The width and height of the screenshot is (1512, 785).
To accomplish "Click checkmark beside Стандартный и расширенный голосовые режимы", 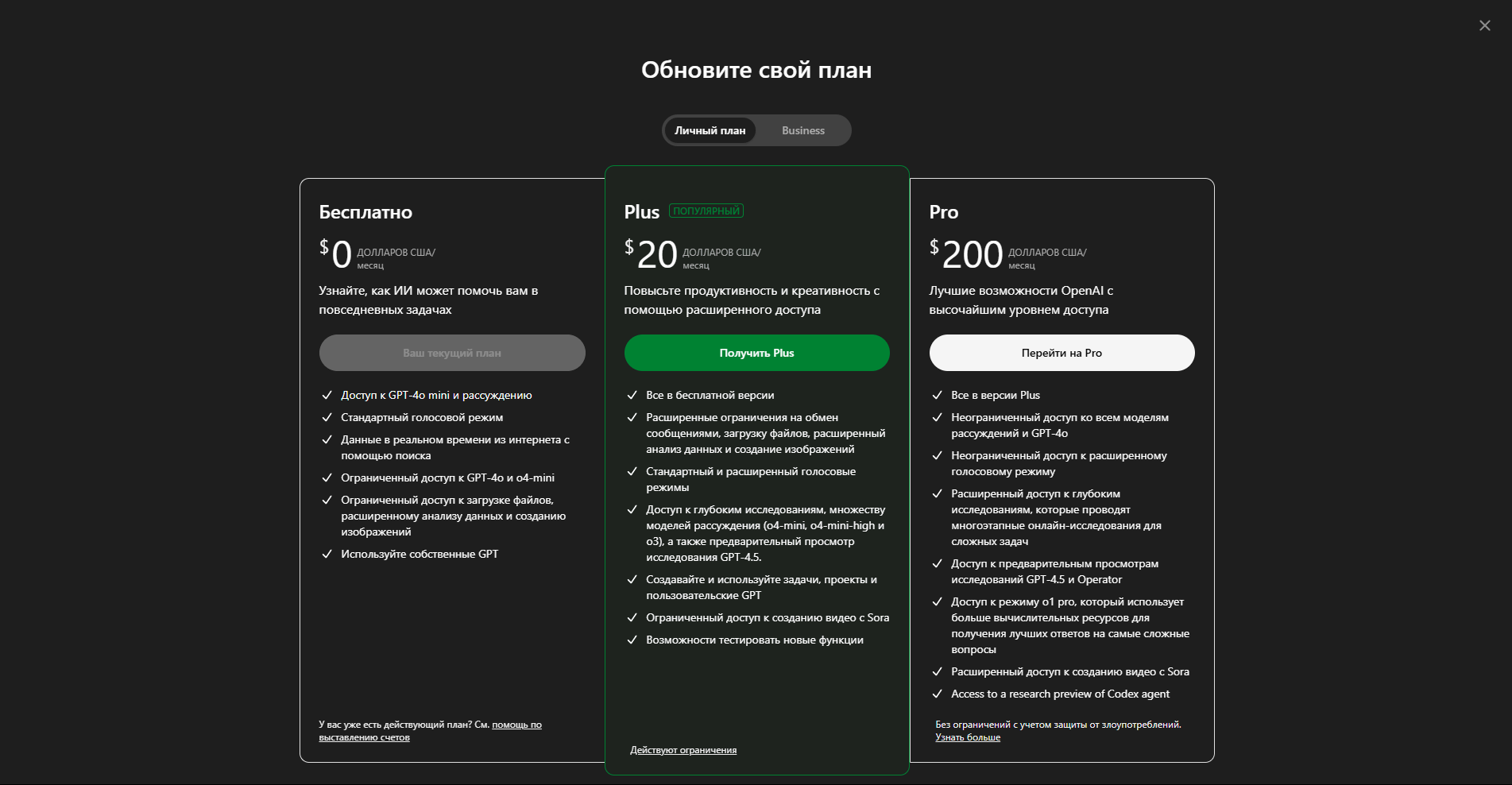I will 632,471.
